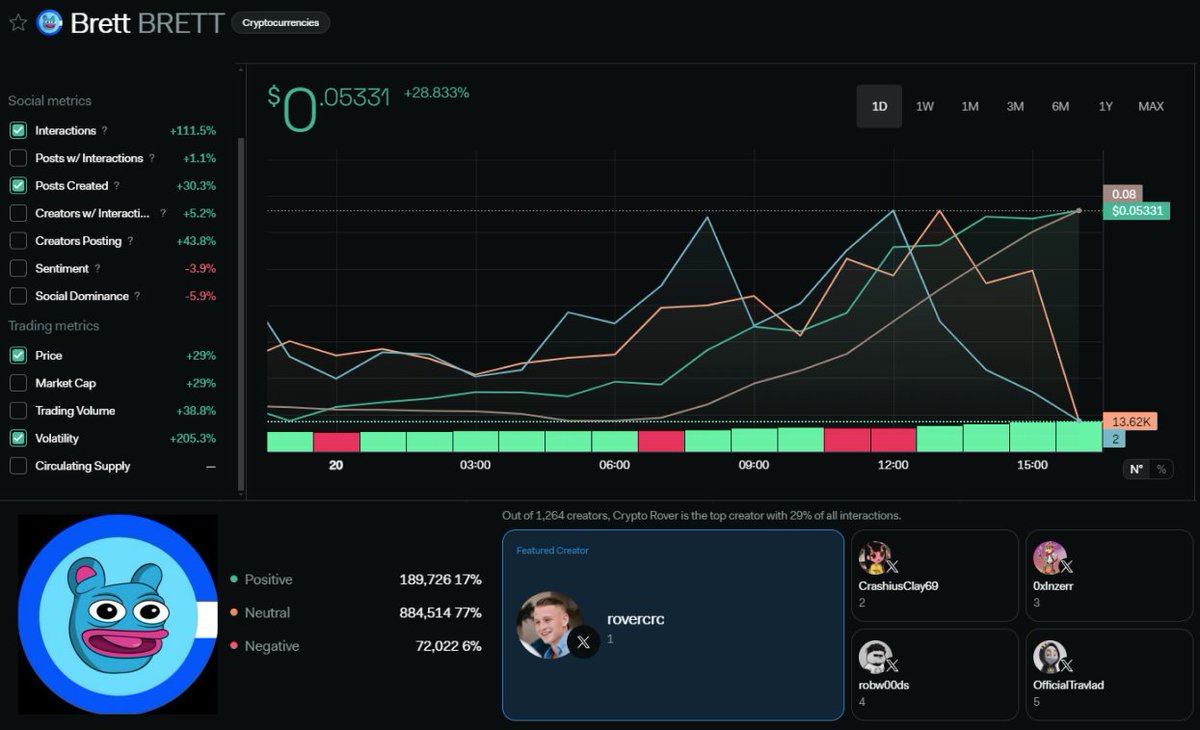Click rovercrc featured creator photo
Screen dimensions: 1200x730
549,625
